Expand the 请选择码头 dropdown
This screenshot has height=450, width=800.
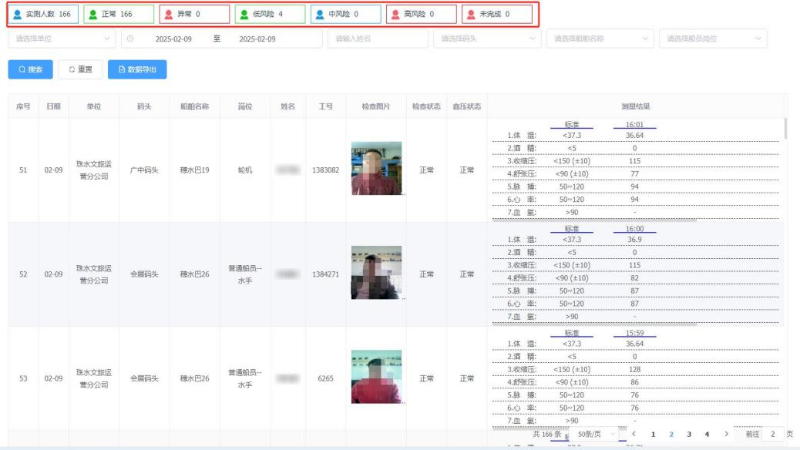[487, 39]
